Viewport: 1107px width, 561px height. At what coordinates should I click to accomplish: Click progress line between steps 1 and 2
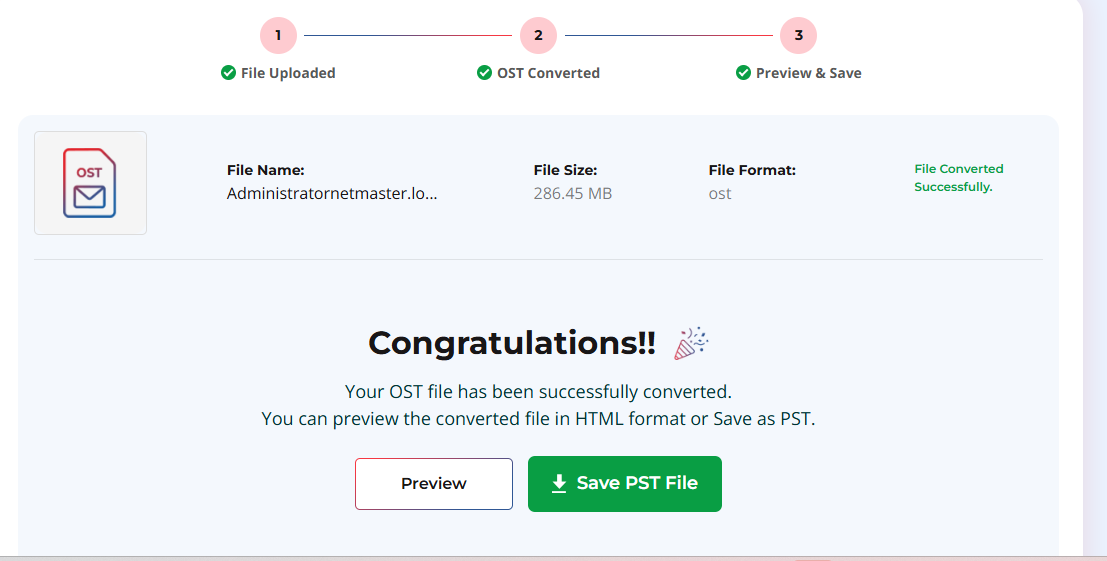pyautogui.click(x=408, y=36)
